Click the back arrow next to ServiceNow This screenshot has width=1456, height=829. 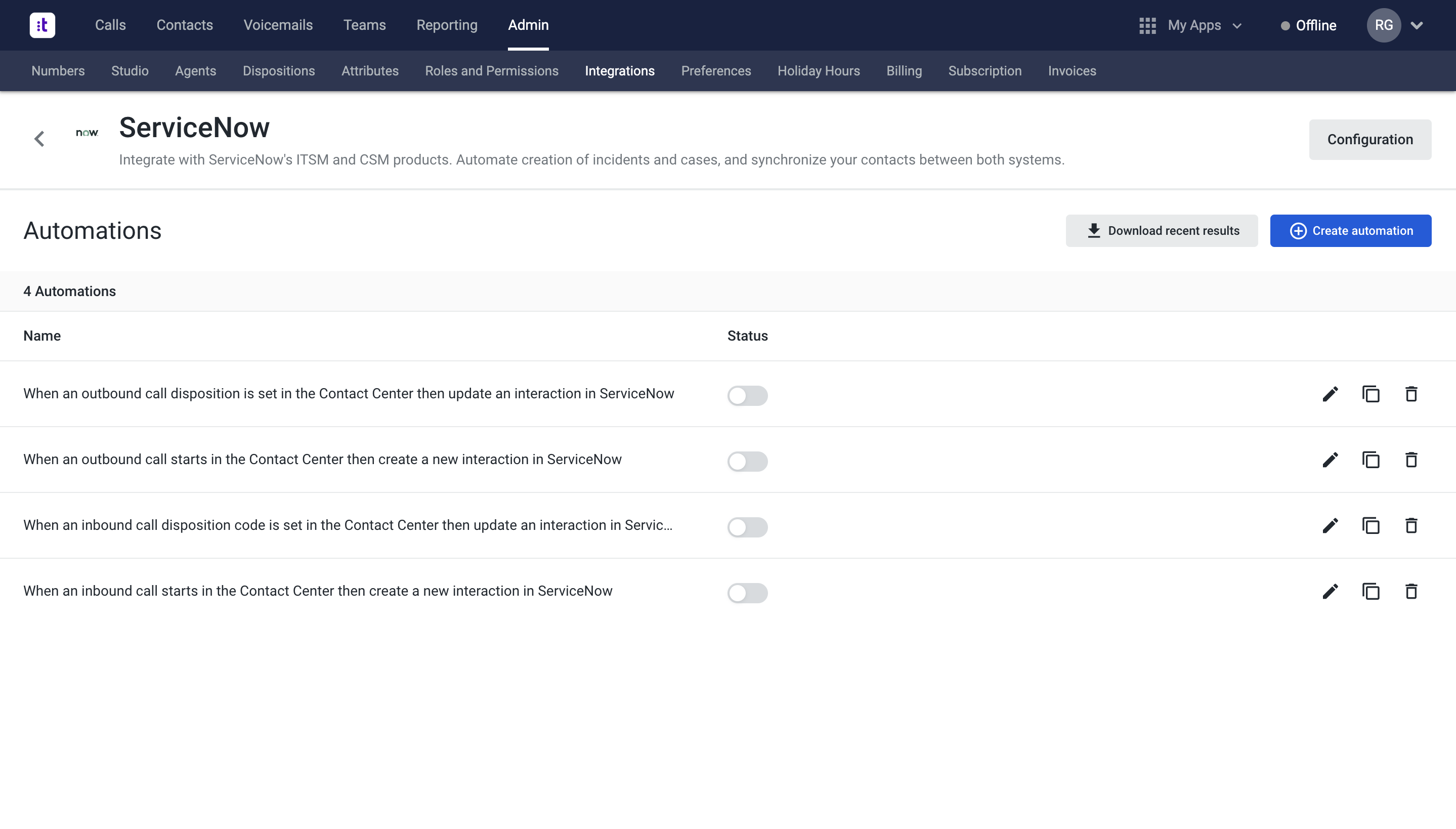(x=39, y=138)
